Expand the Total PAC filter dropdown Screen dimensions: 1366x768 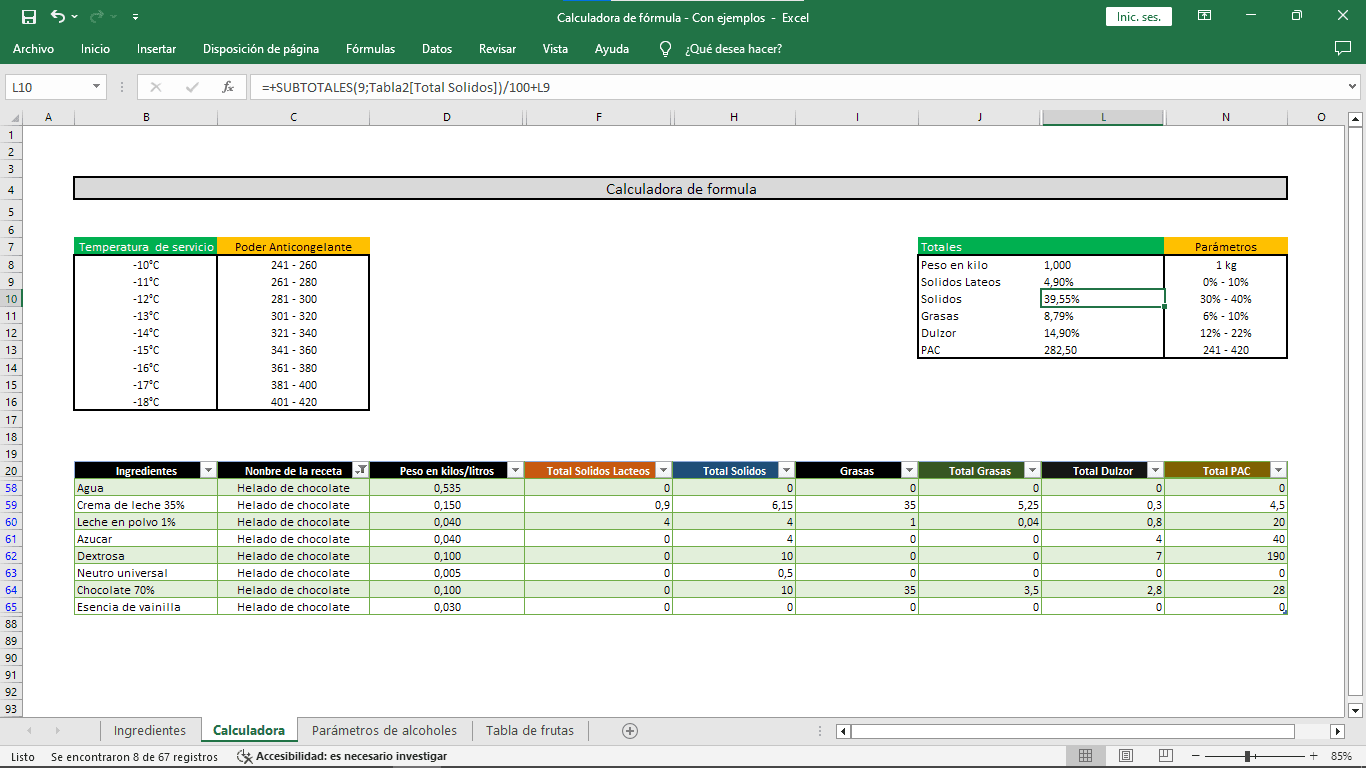(1277, 470)
